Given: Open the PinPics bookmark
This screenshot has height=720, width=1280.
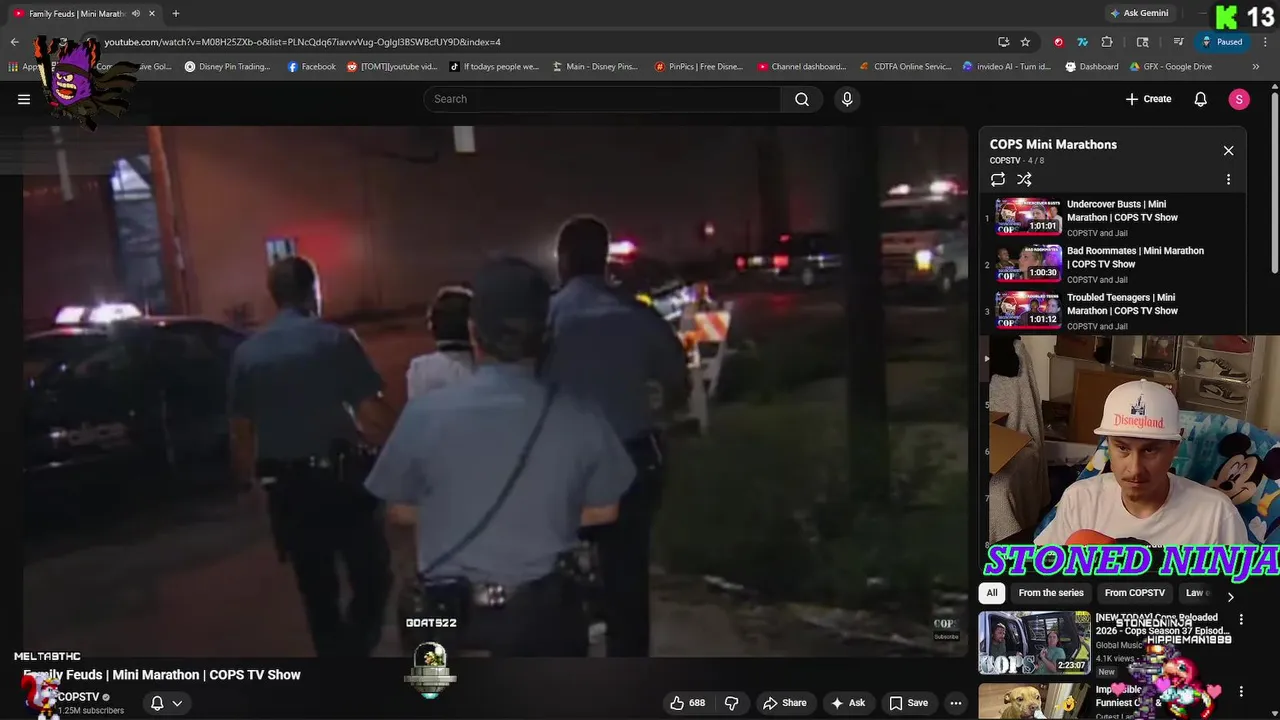Looking at the screenshot, I should click(699, 67).
